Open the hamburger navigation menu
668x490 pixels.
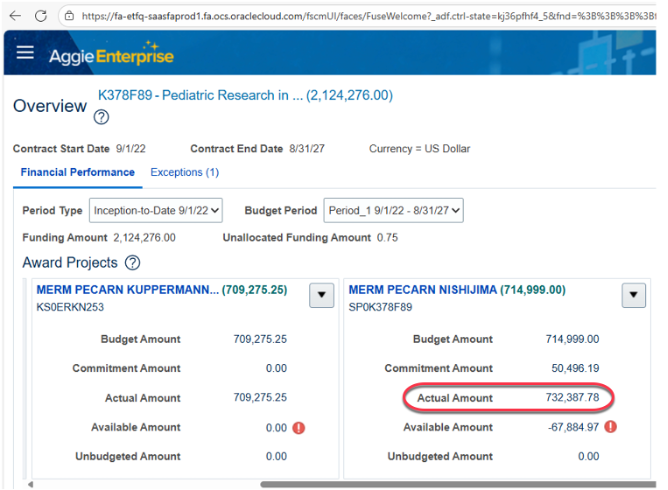click(25, 55)
